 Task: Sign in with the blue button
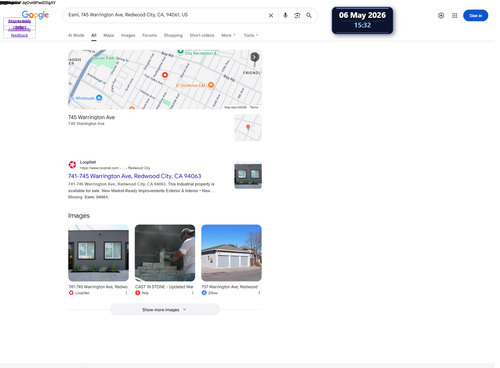tap(475, 15)
